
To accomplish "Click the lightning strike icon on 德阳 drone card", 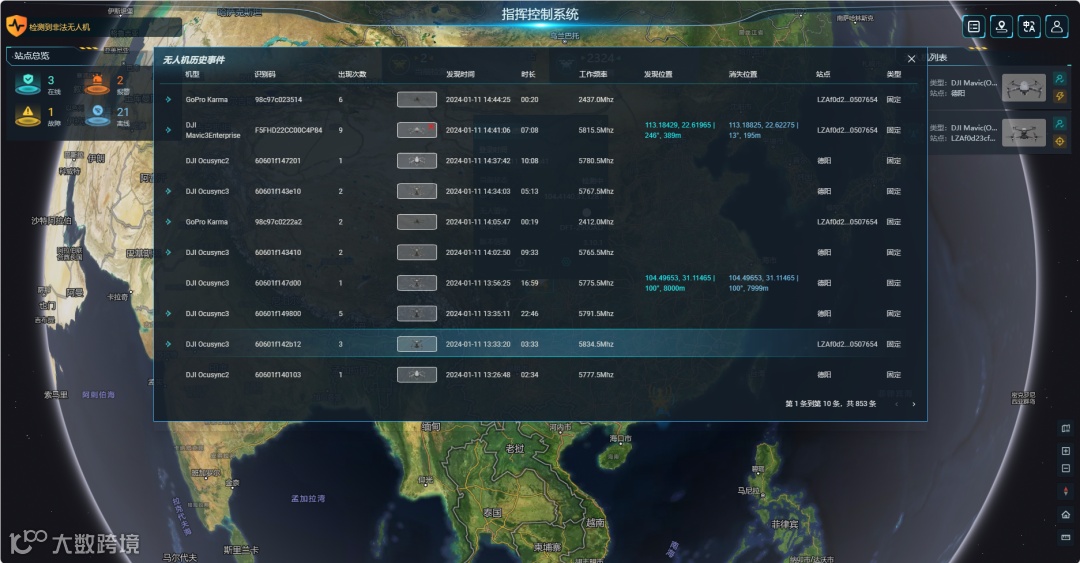I will tap(1059, 96).
